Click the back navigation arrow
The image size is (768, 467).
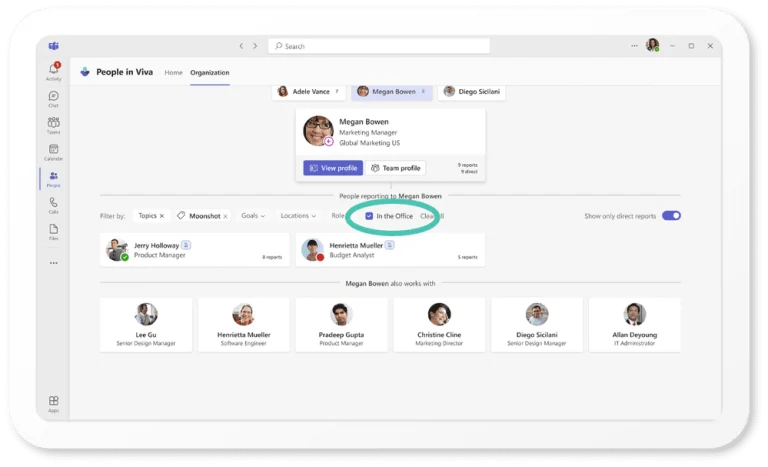click(241, 46)
